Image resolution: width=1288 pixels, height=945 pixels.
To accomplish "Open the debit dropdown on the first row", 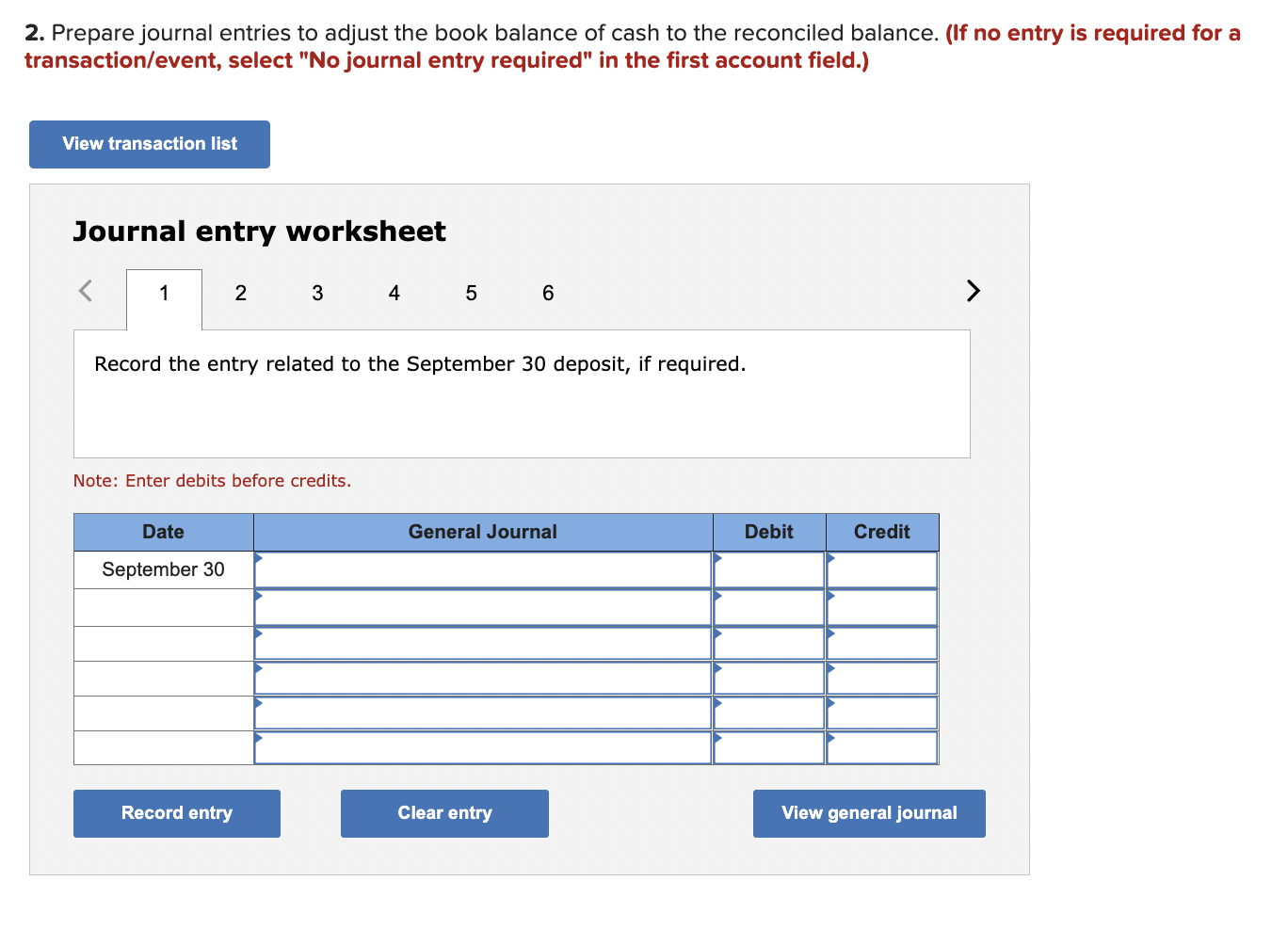I will [768, 569].
